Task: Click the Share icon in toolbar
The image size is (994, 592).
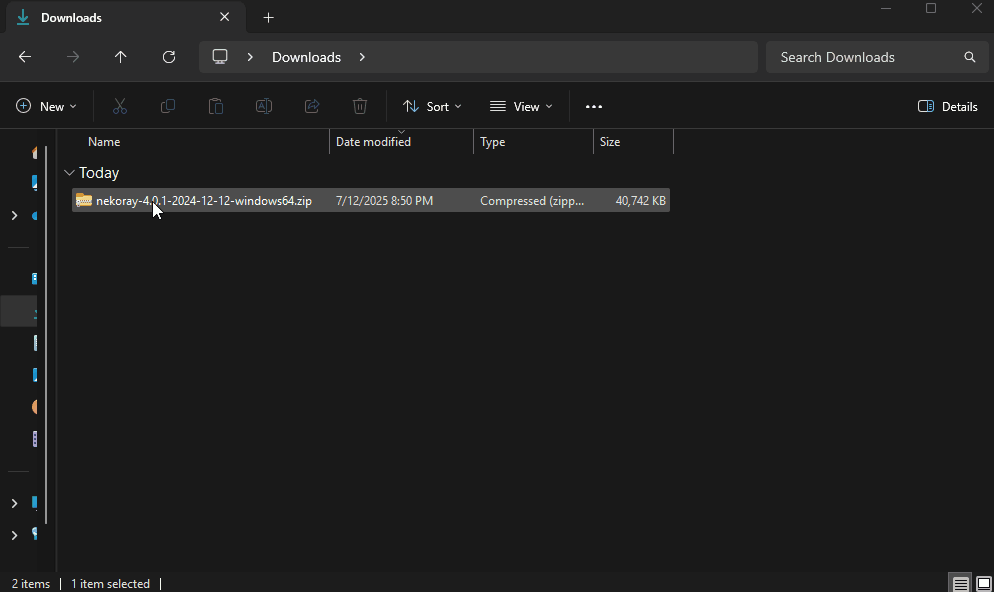Action: [312, 106]
